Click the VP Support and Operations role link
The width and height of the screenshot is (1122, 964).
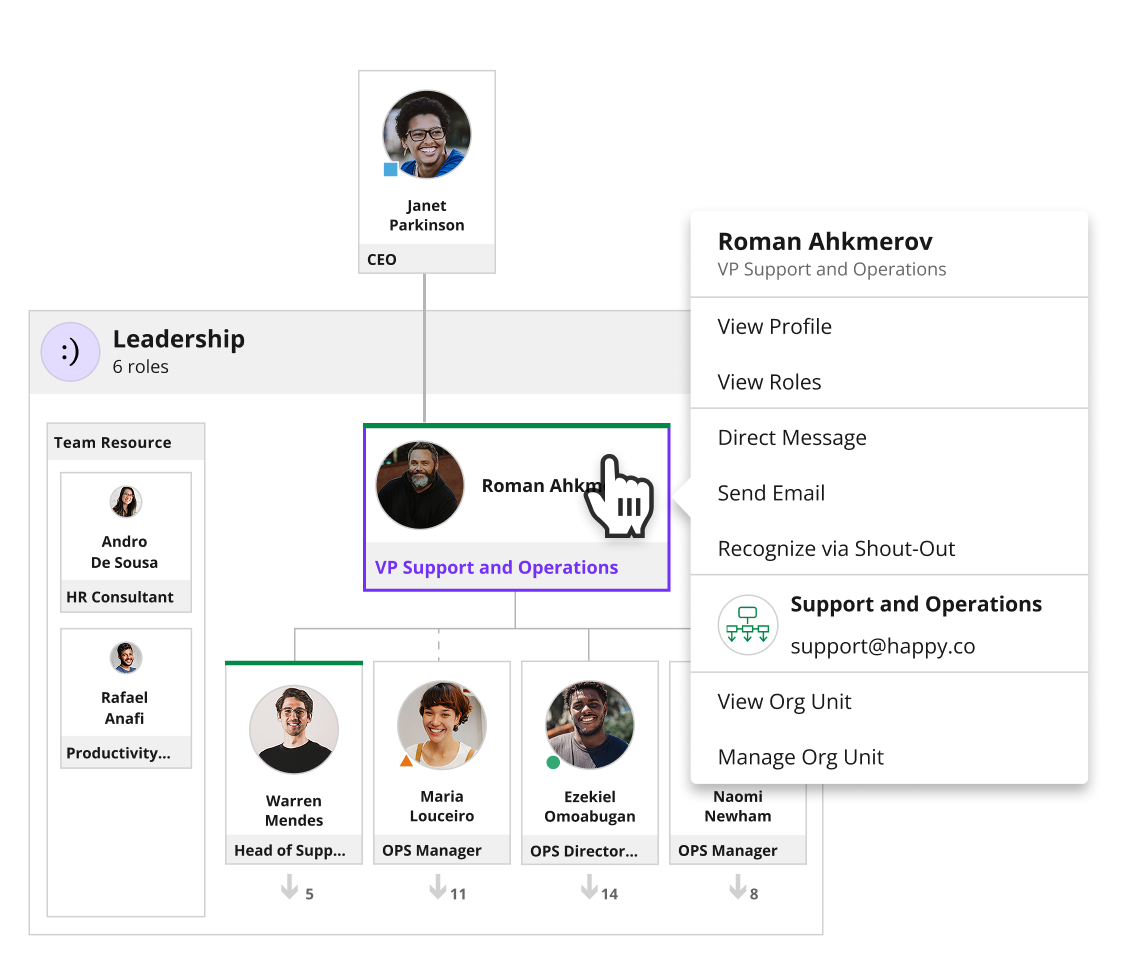click(496, 567)
